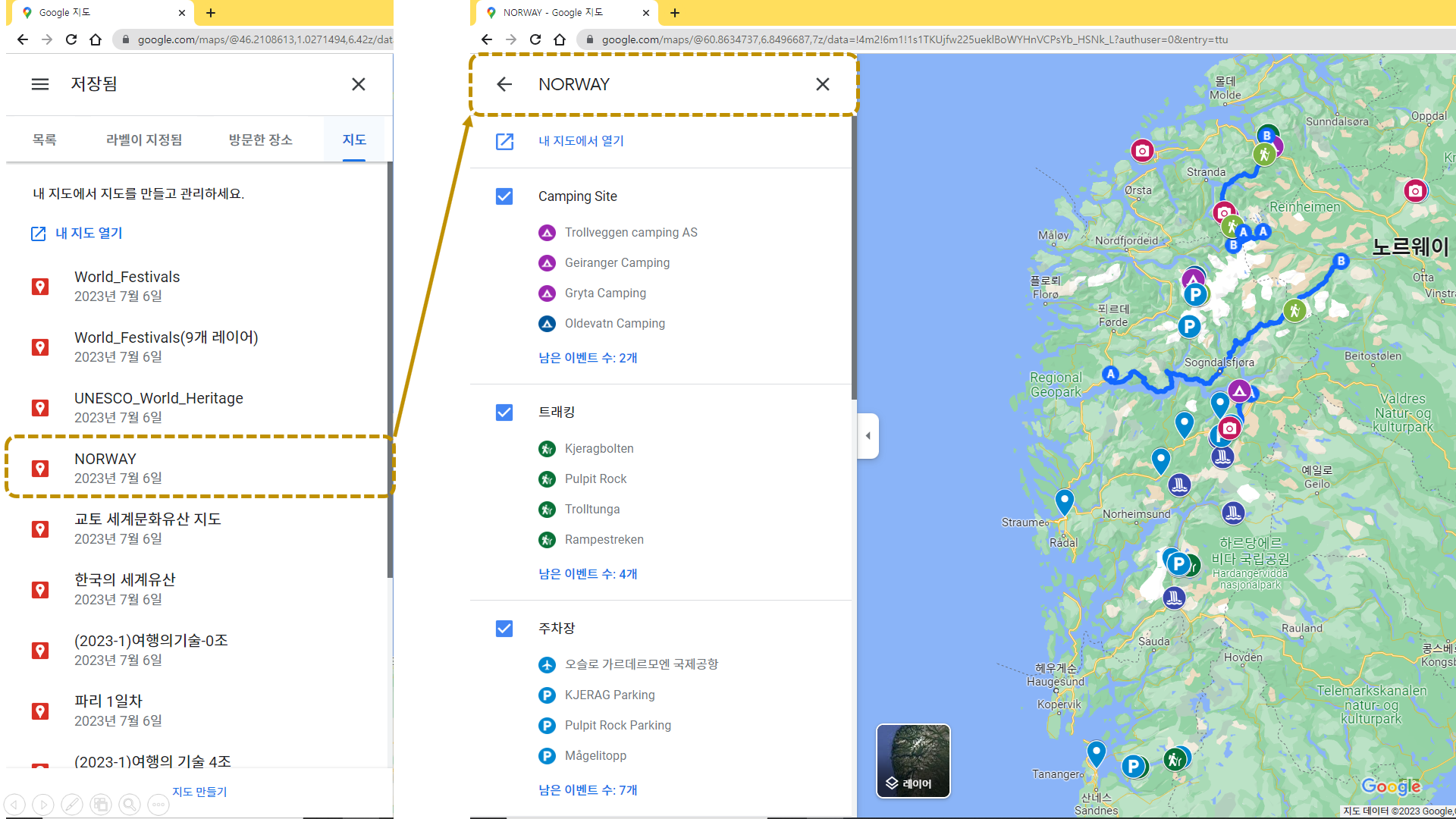This screenshot has height=819, width=1456.
Task: Toggle the 트래킹 layer checkbox
Action: pyautogui.click(x=504, y=413)
